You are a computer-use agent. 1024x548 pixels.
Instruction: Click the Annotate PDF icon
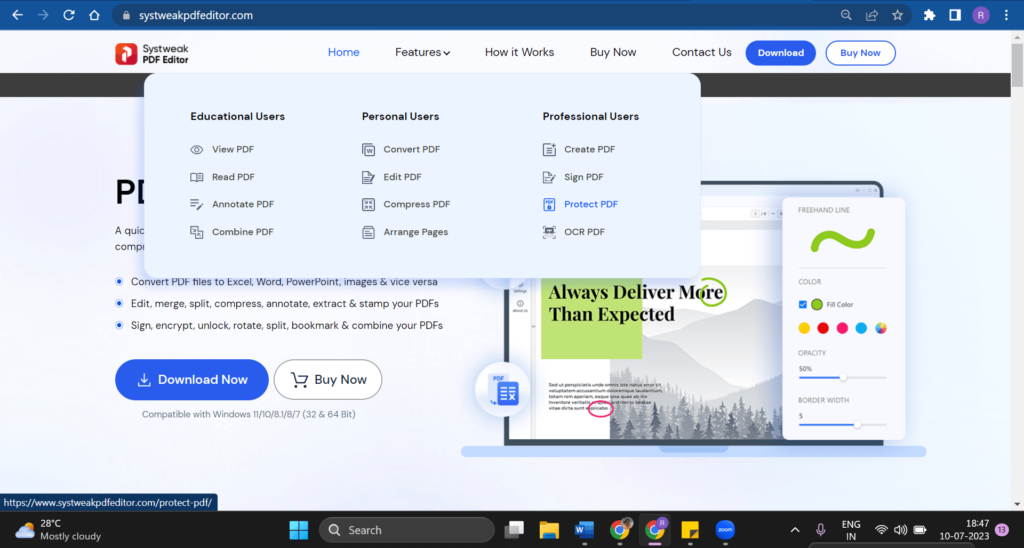pos(197,204)
